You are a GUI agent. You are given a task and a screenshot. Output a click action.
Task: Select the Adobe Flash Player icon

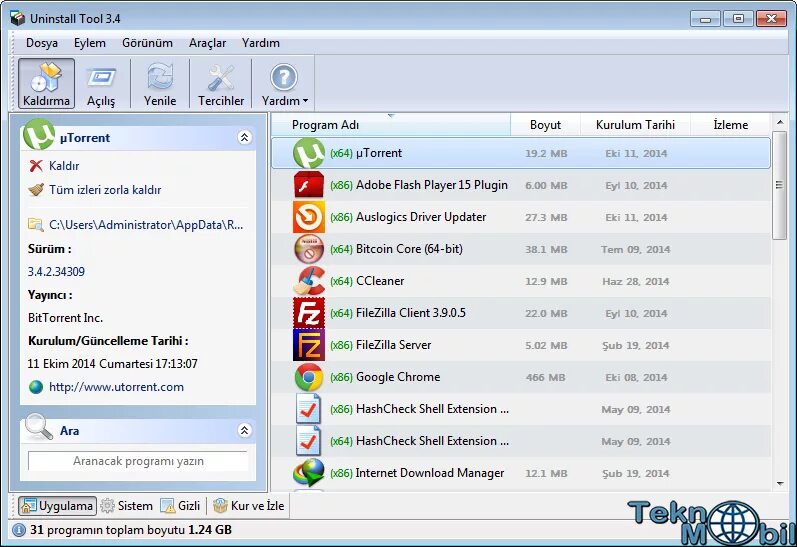tap(309, 185)
